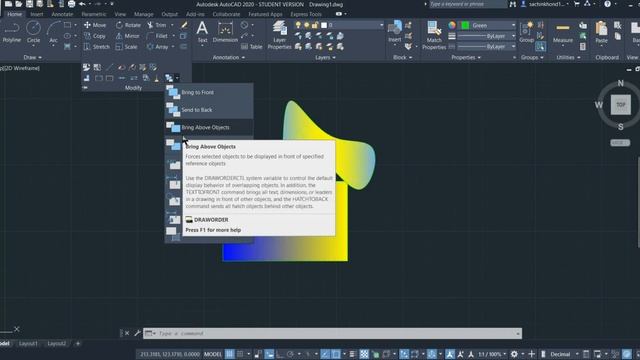Select the Dimension tool
Screen dimensions: 640x360
[225, 32]
